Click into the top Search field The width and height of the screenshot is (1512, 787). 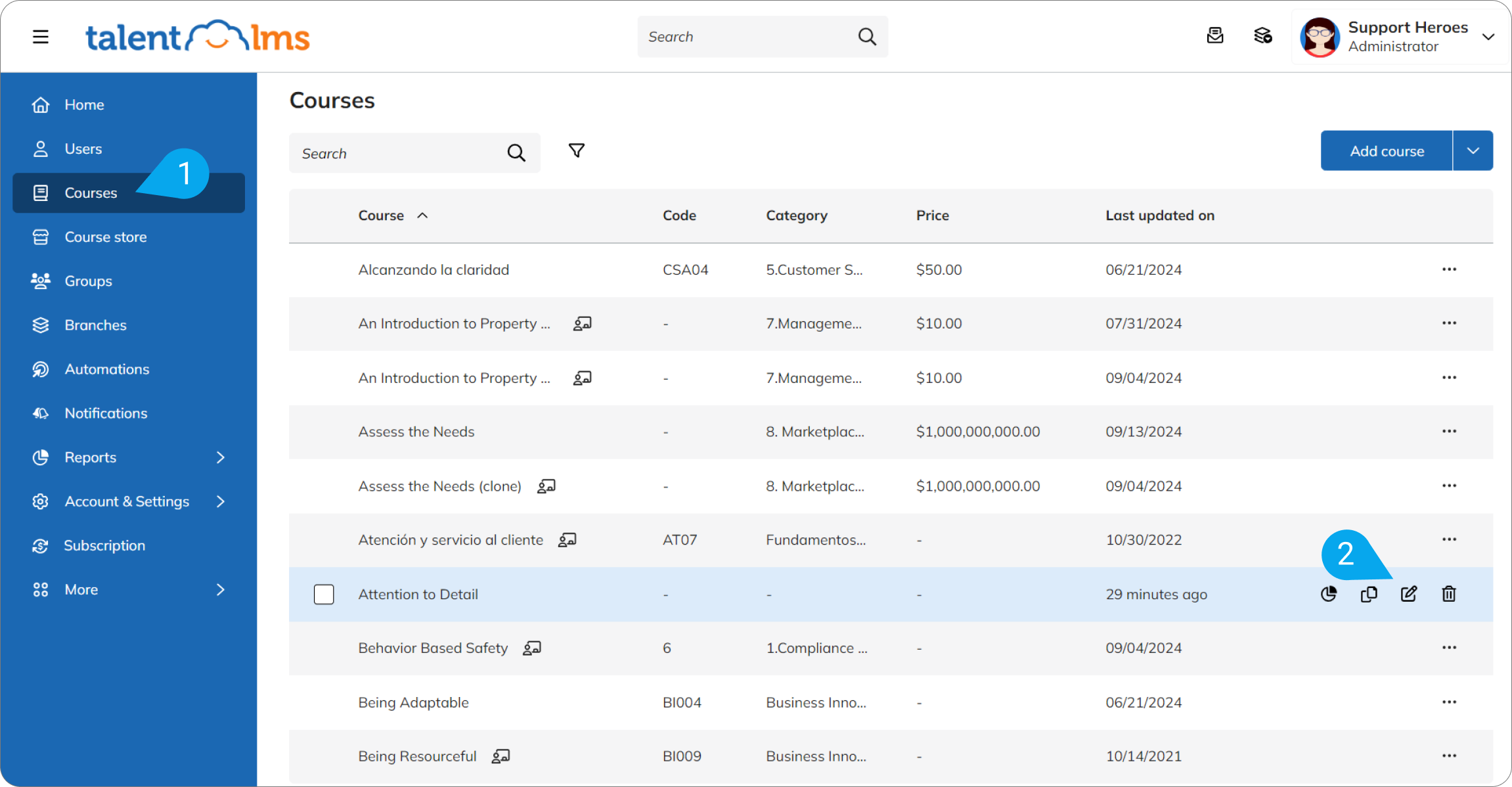tap(763, 37)
